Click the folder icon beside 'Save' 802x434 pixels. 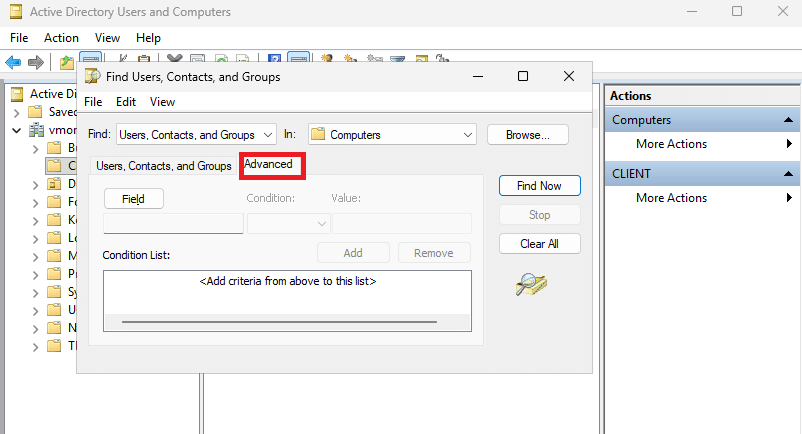[35, 111]
